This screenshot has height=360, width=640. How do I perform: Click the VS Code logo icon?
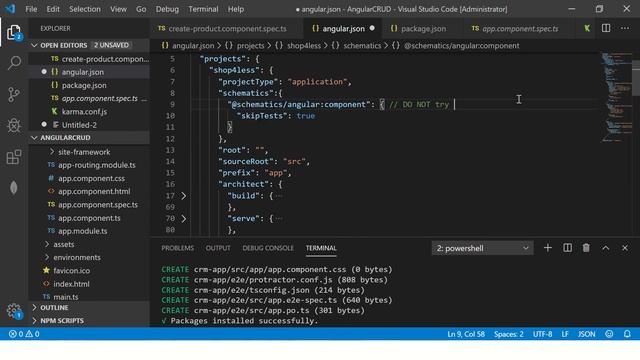[x=10, y=9]
